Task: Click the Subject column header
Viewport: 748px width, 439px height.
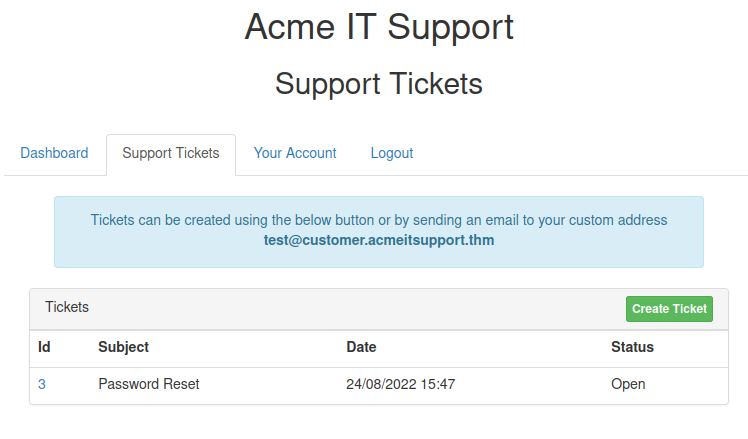Action: click(123, 347)
